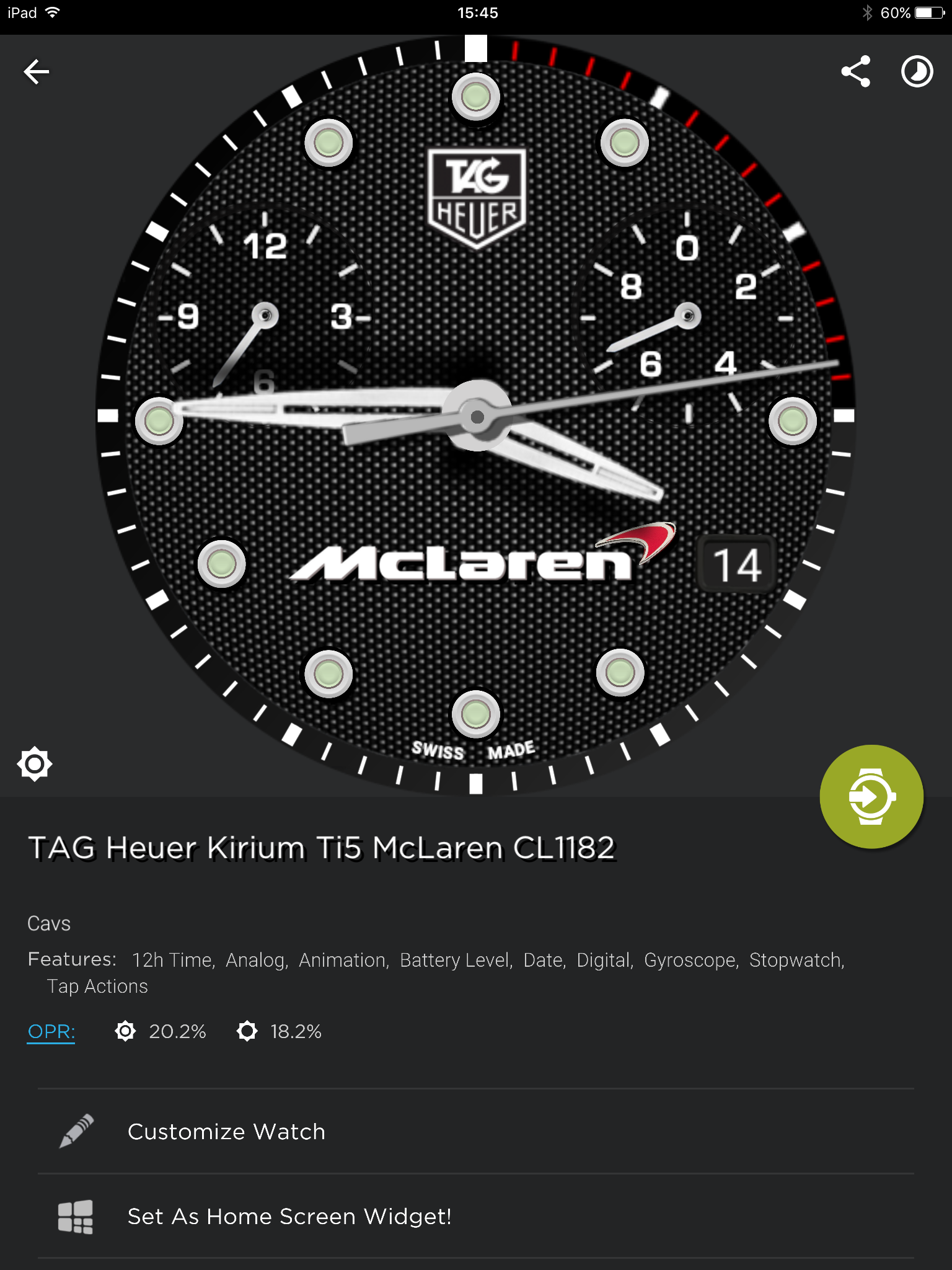
Task: Toggle the dim mode clock icon
Action: (917, 71)
